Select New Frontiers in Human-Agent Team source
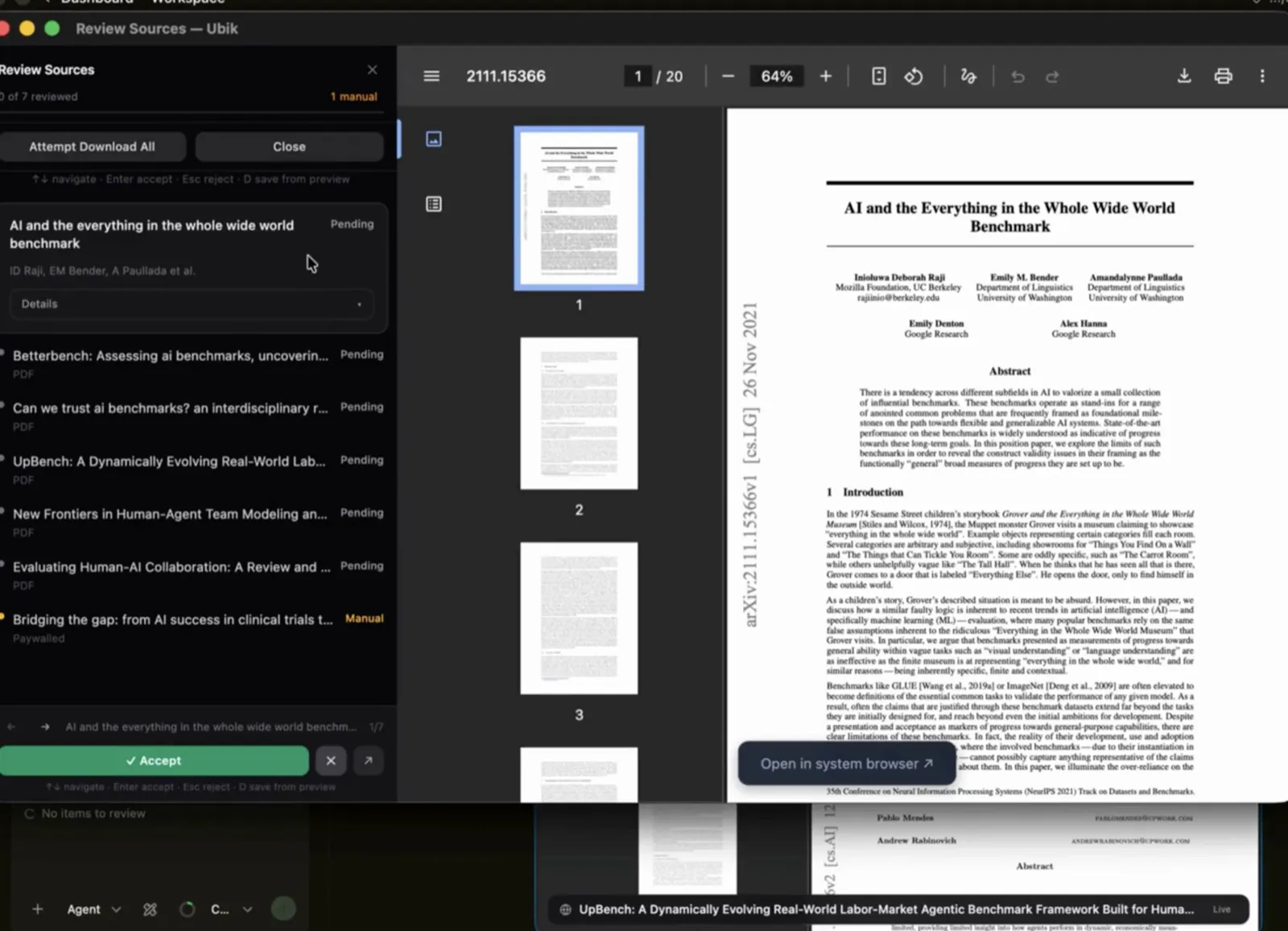Screen dimensions: 1288x931 pos(193,522)
